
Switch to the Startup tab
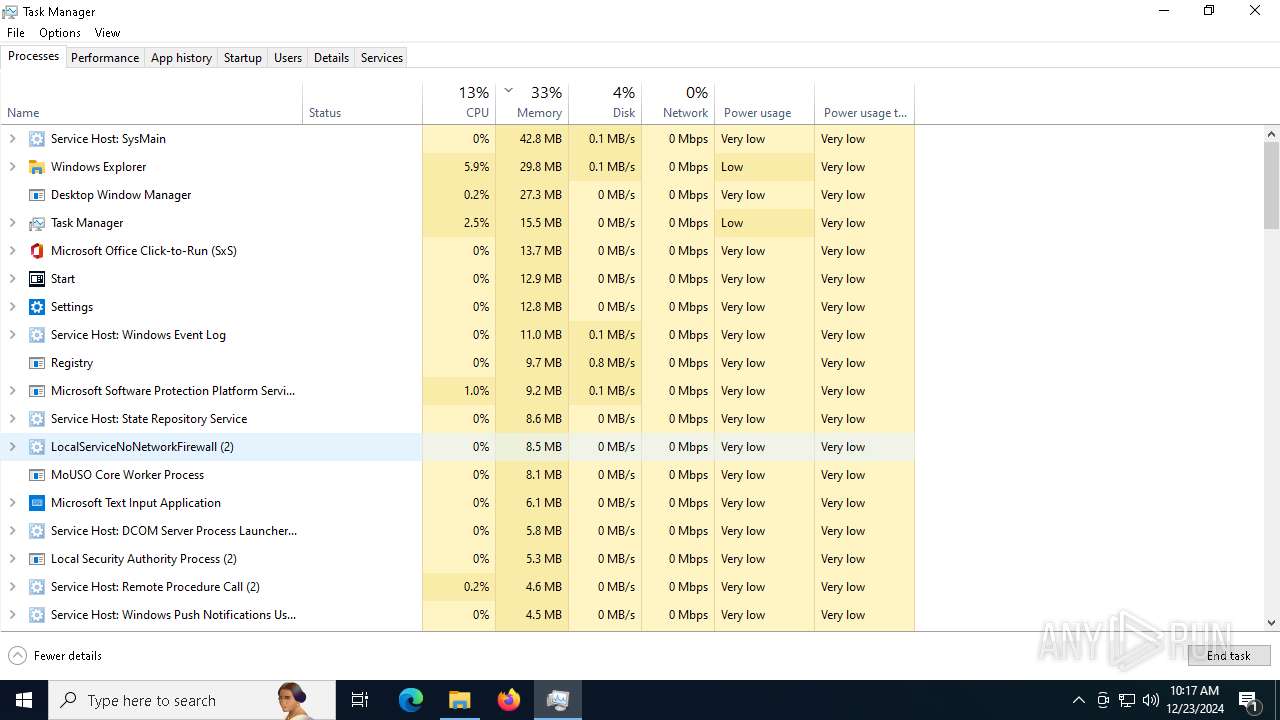click(242, 58)
